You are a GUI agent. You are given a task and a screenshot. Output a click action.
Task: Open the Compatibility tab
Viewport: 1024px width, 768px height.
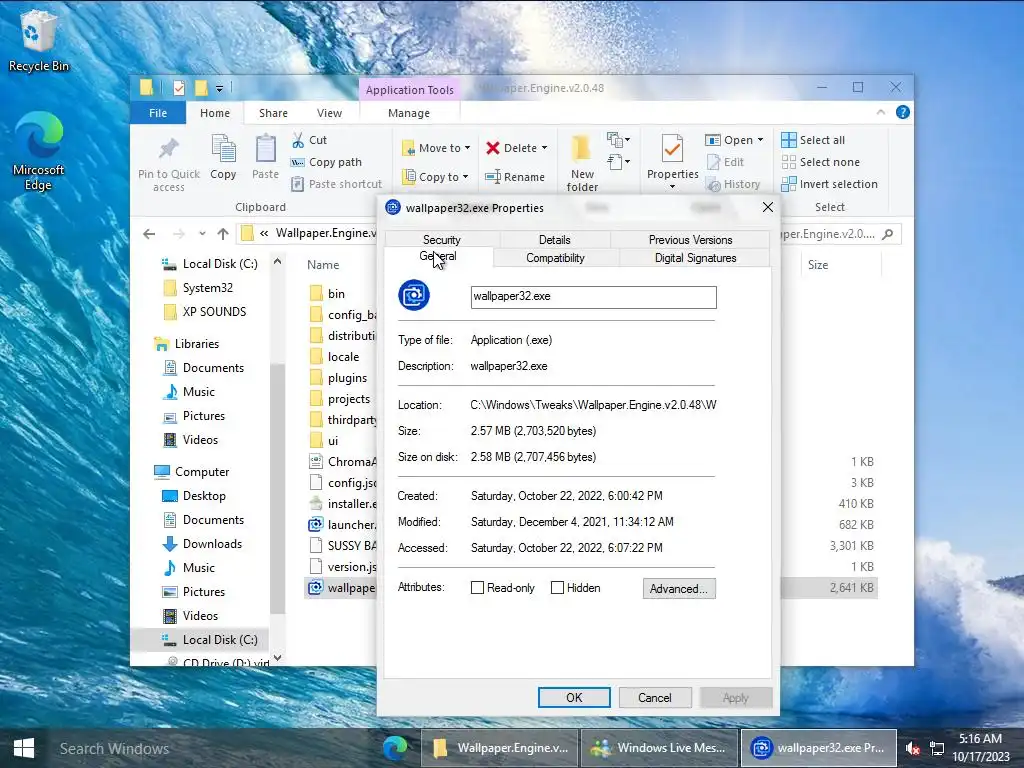point(555,258)
